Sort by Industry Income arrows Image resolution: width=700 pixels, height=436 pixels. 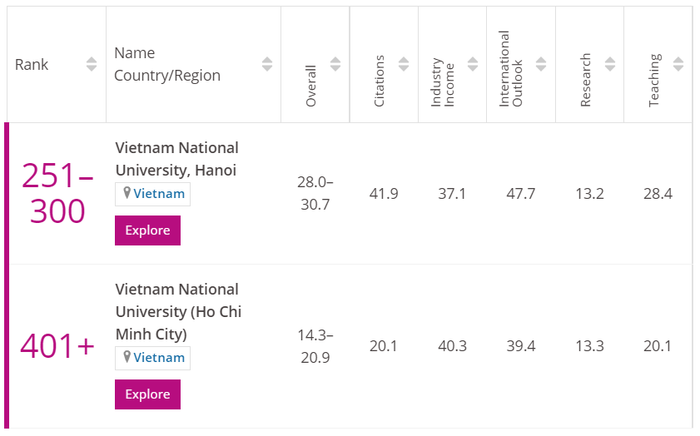click(x=472, y=64)
